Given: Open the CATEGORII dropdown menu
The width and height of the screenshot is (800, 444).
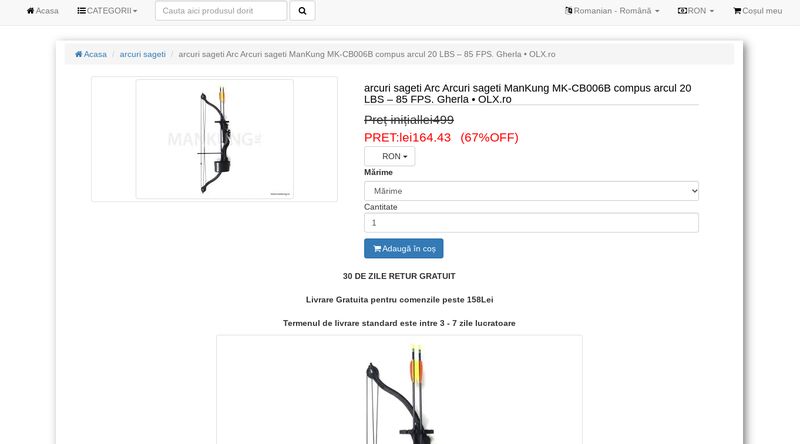Looking at the screenshot, I should (x=107, y=11).
